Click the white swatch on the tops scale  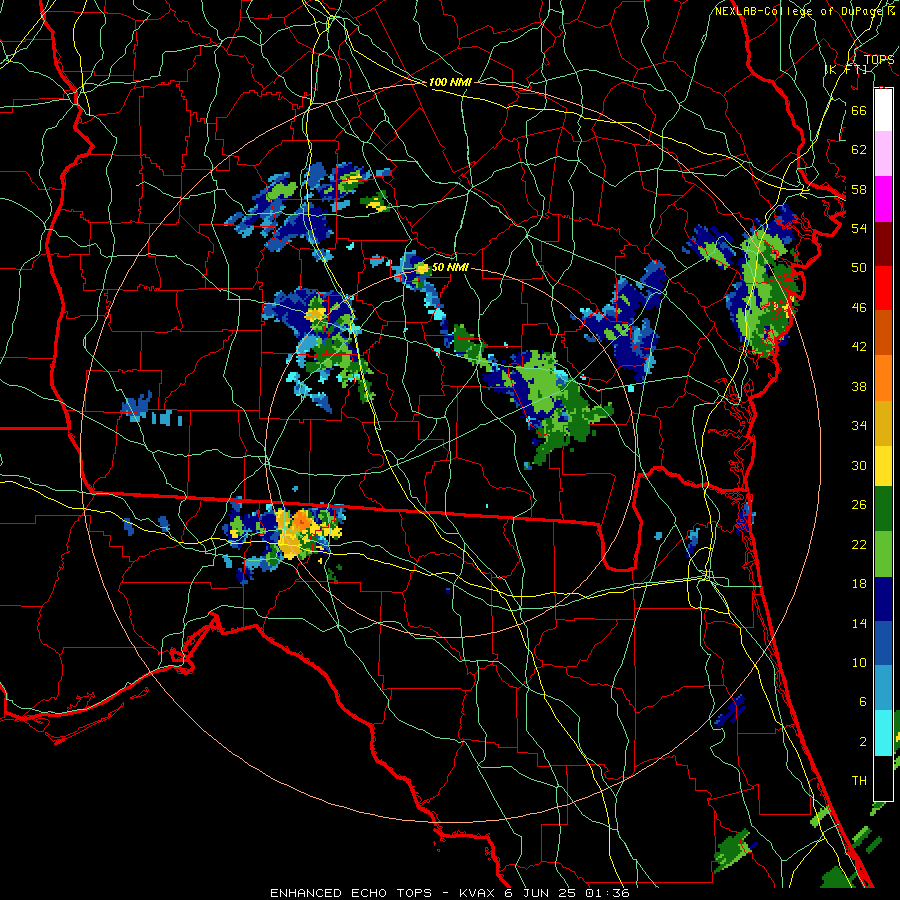click(883, 110)
